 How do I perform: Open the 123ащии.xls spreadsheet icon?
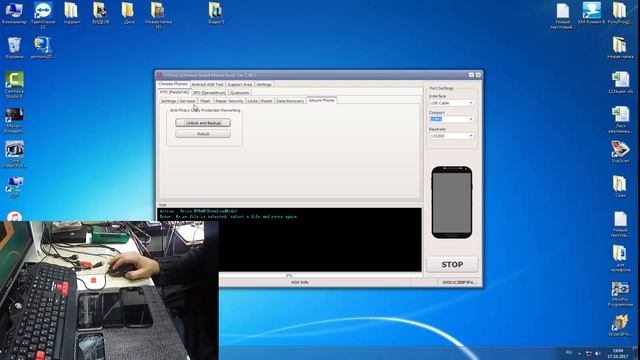[620, 83]
